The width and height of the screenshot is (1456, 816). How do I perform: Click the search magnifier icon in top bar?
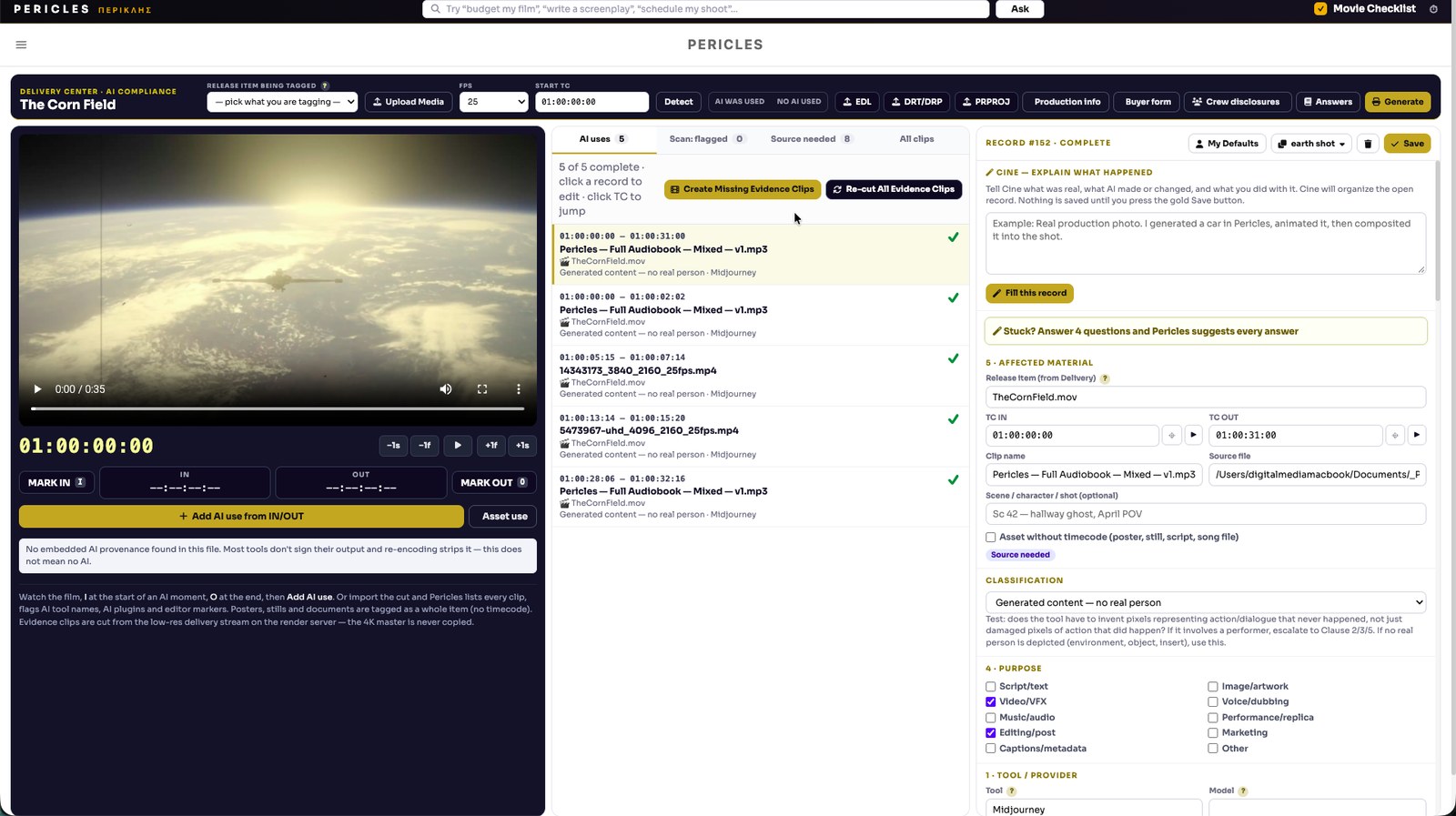click(x=435, y=9)
